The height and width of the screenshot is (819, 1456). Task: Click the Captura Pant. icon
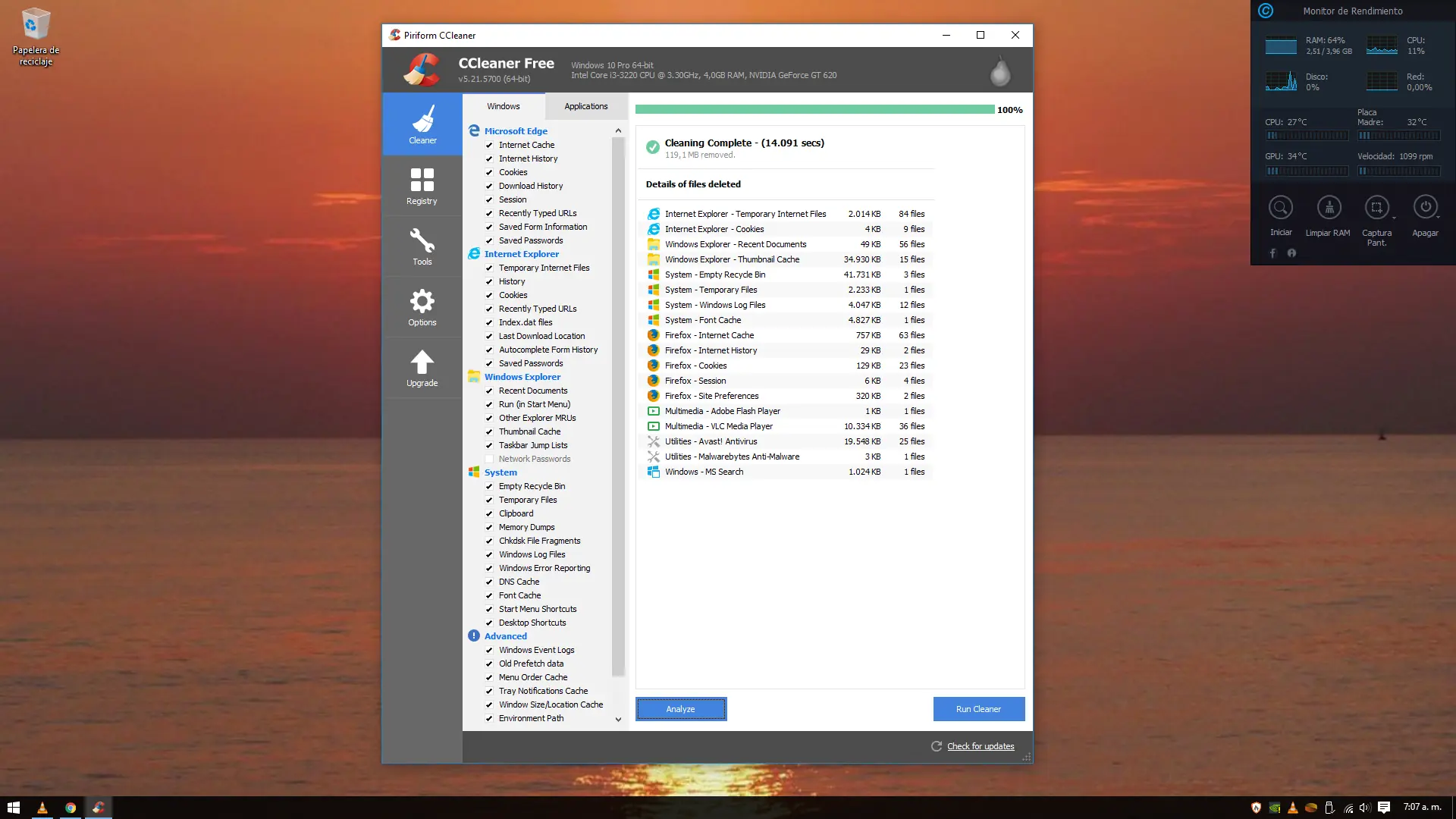pyautogui.click(x=1376, y=208)
